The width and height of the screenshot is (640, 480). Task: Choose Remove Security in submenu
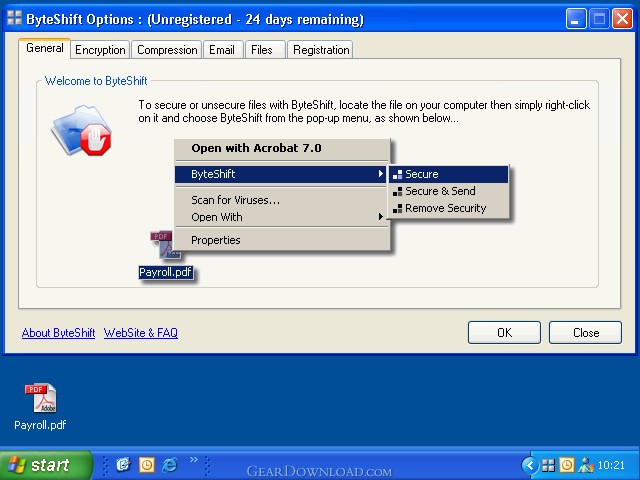point(449,208)
